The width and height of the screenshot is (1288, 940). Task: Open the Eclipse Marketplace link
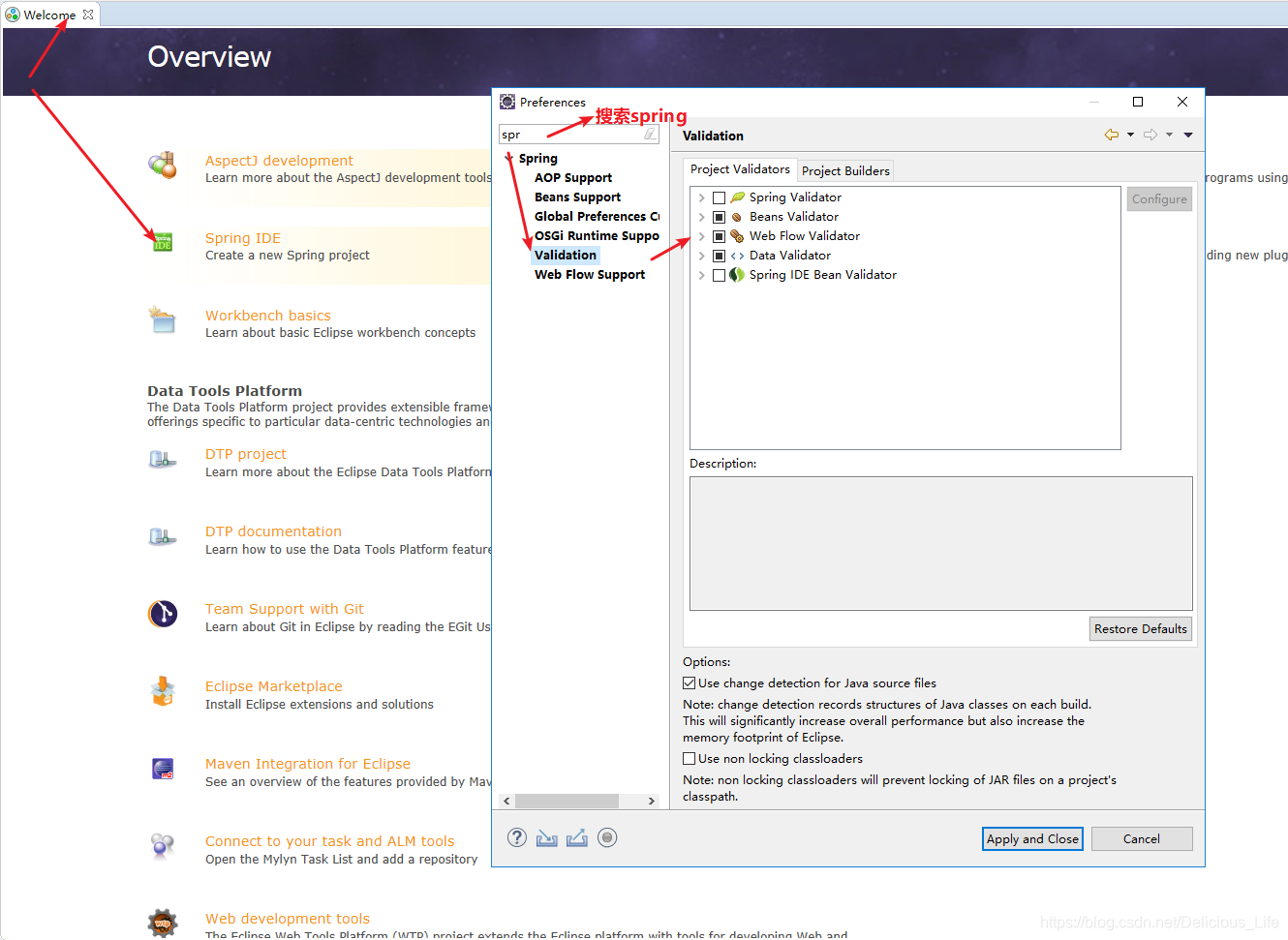click(x=274, y=686)
